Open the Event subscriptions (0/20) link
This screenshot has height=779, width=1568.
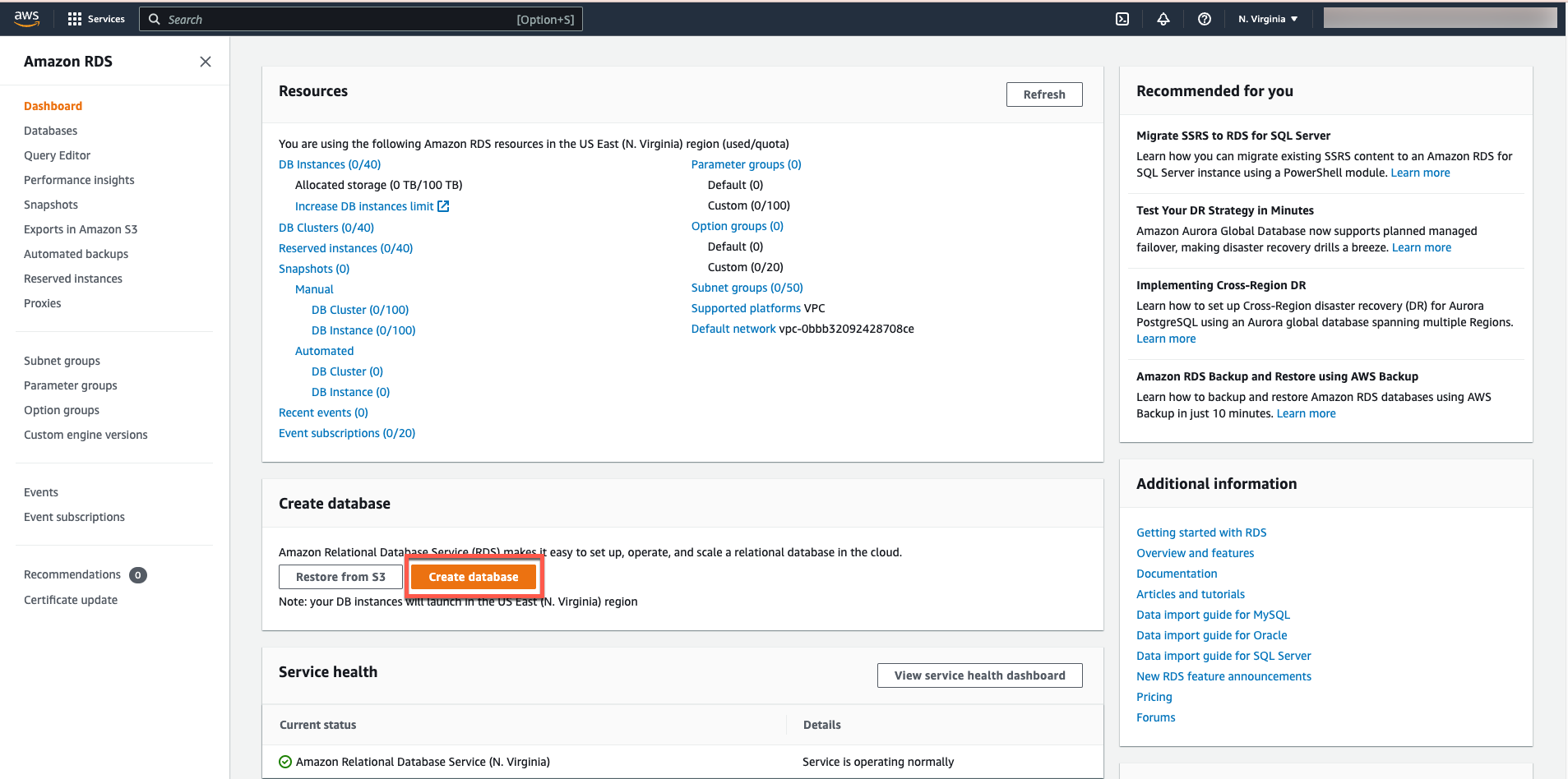coord(347,433)
